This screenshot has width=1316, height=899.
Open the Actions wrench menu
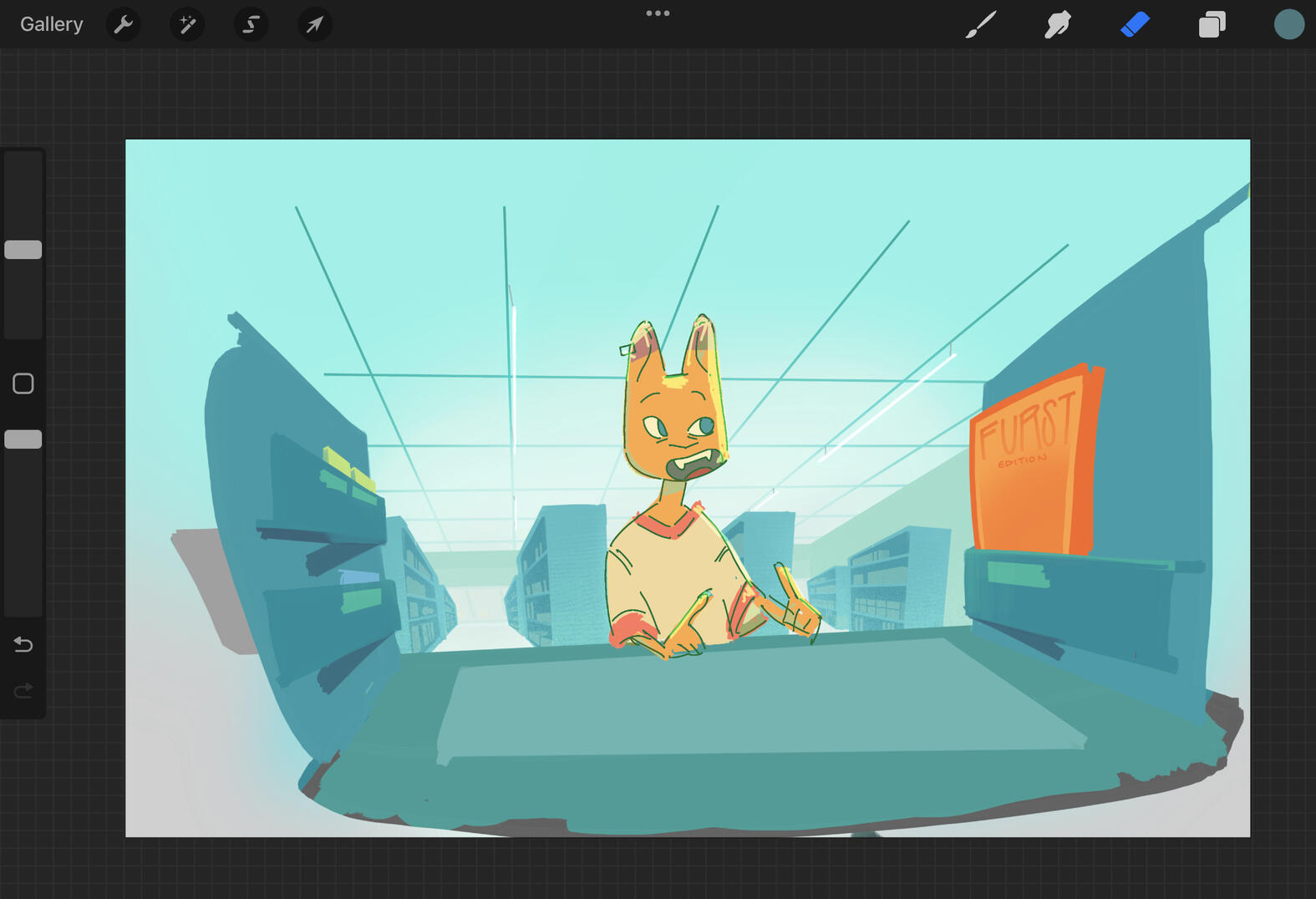(x=124, y=24)
